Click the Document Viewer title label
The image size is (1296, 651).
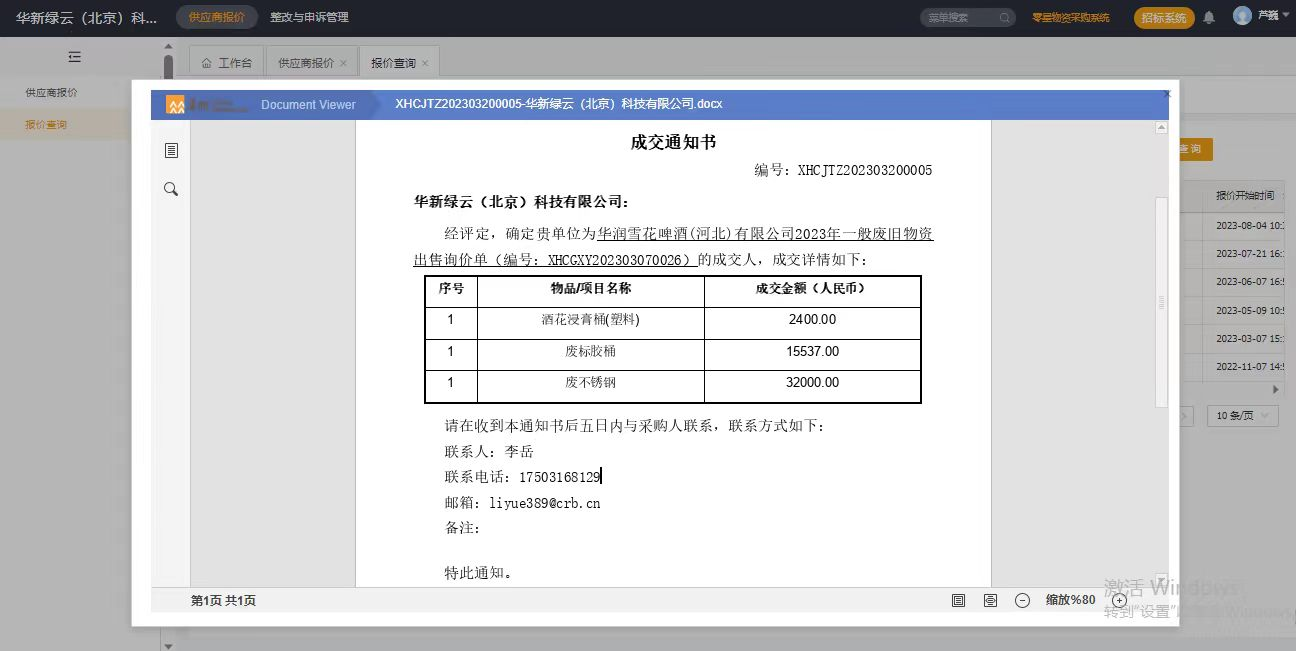tap(308, 104)
